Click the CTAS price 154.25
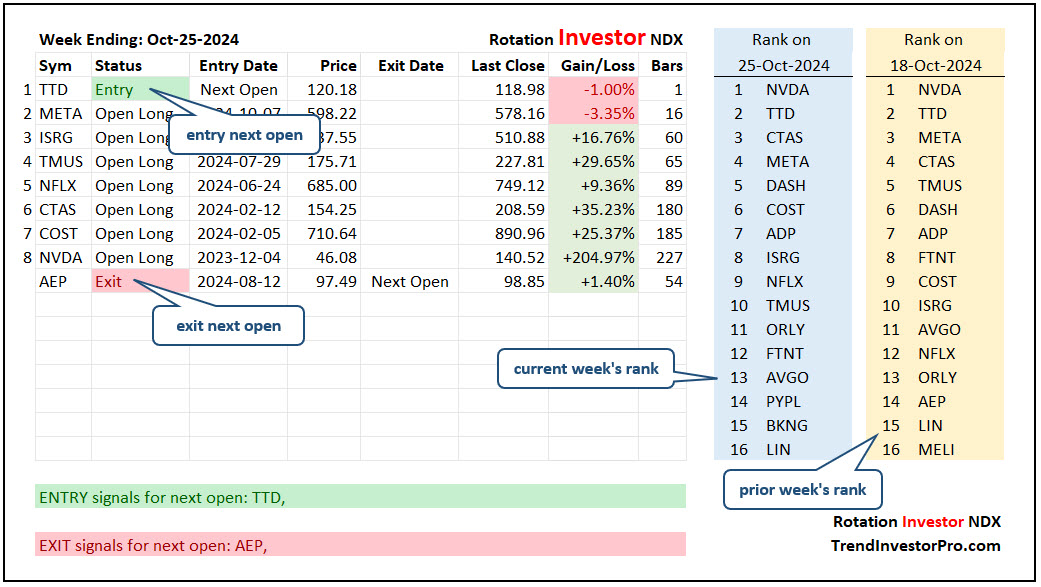 (x=332, y=209)
